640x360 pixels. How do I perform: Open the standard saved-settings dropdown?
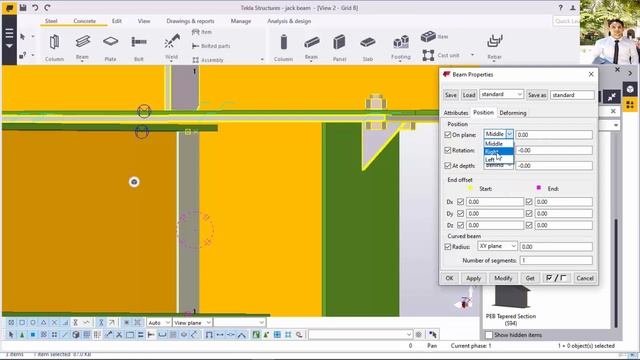[x=501, y=94]
